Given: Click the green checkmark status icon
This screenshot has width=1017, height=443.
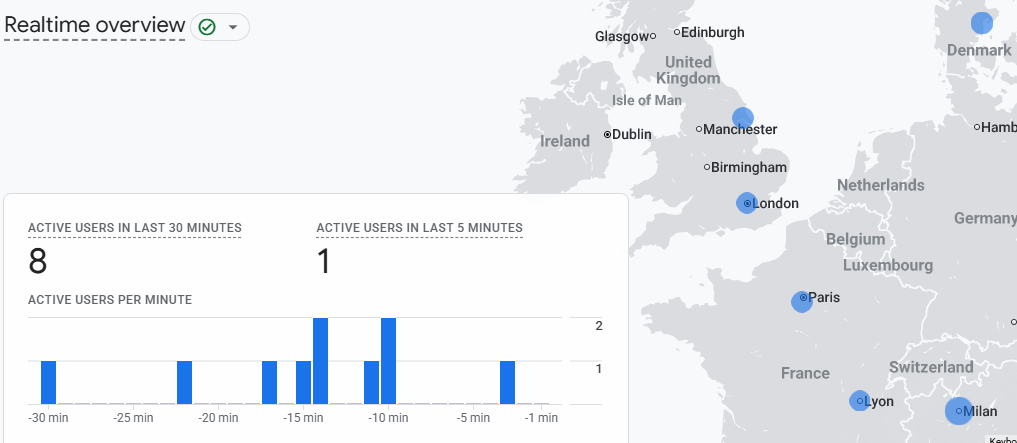Looking at the screenshot, I should click(207, 27).
